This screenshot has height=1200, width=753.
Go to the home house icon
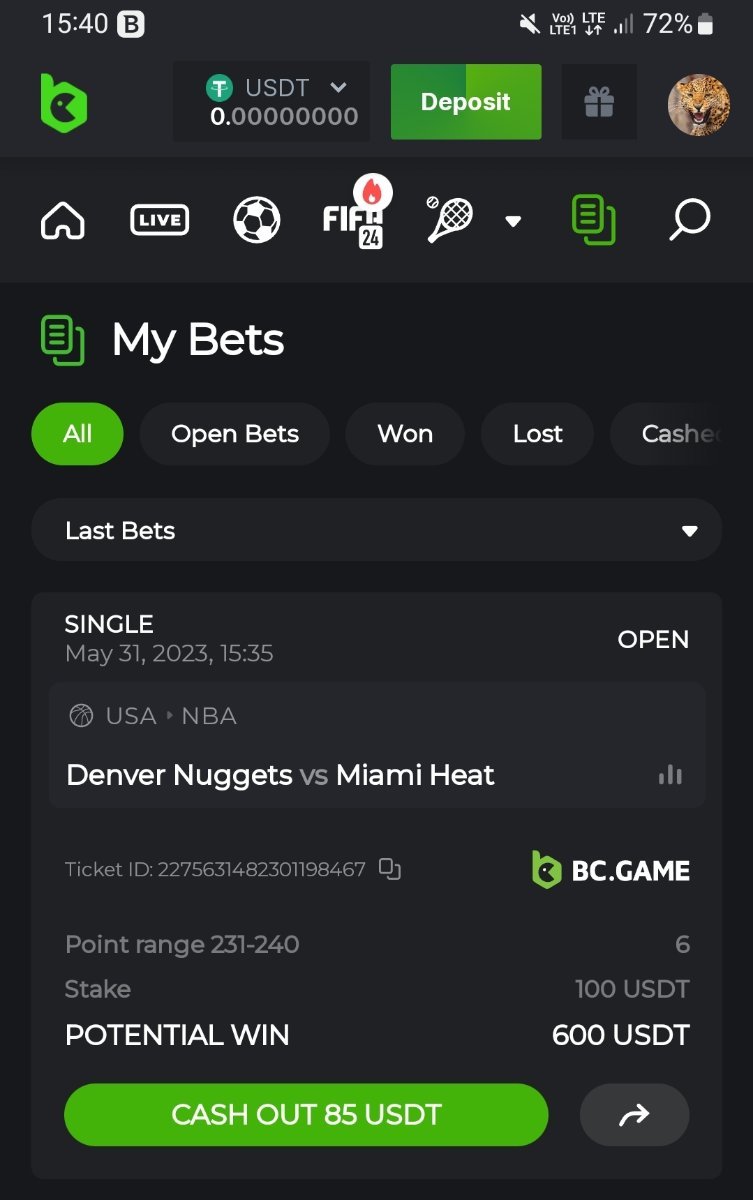tap(63, 220)
